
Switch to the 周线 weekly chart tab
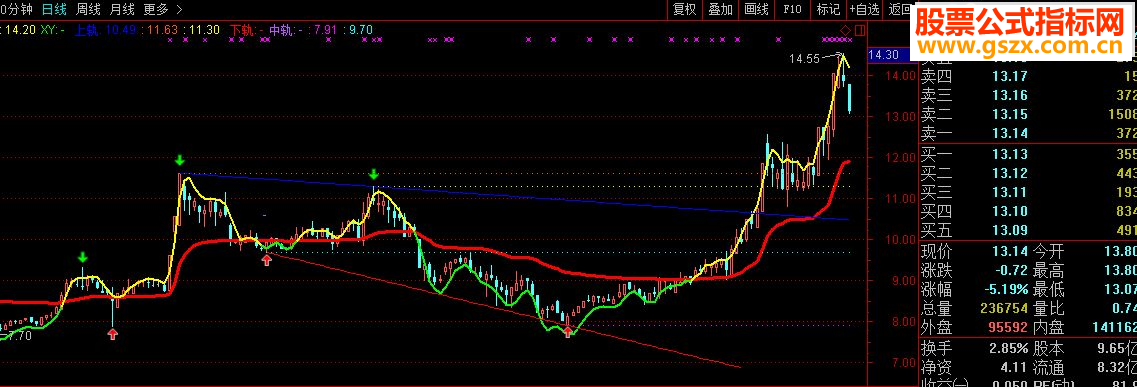(88, 9)
